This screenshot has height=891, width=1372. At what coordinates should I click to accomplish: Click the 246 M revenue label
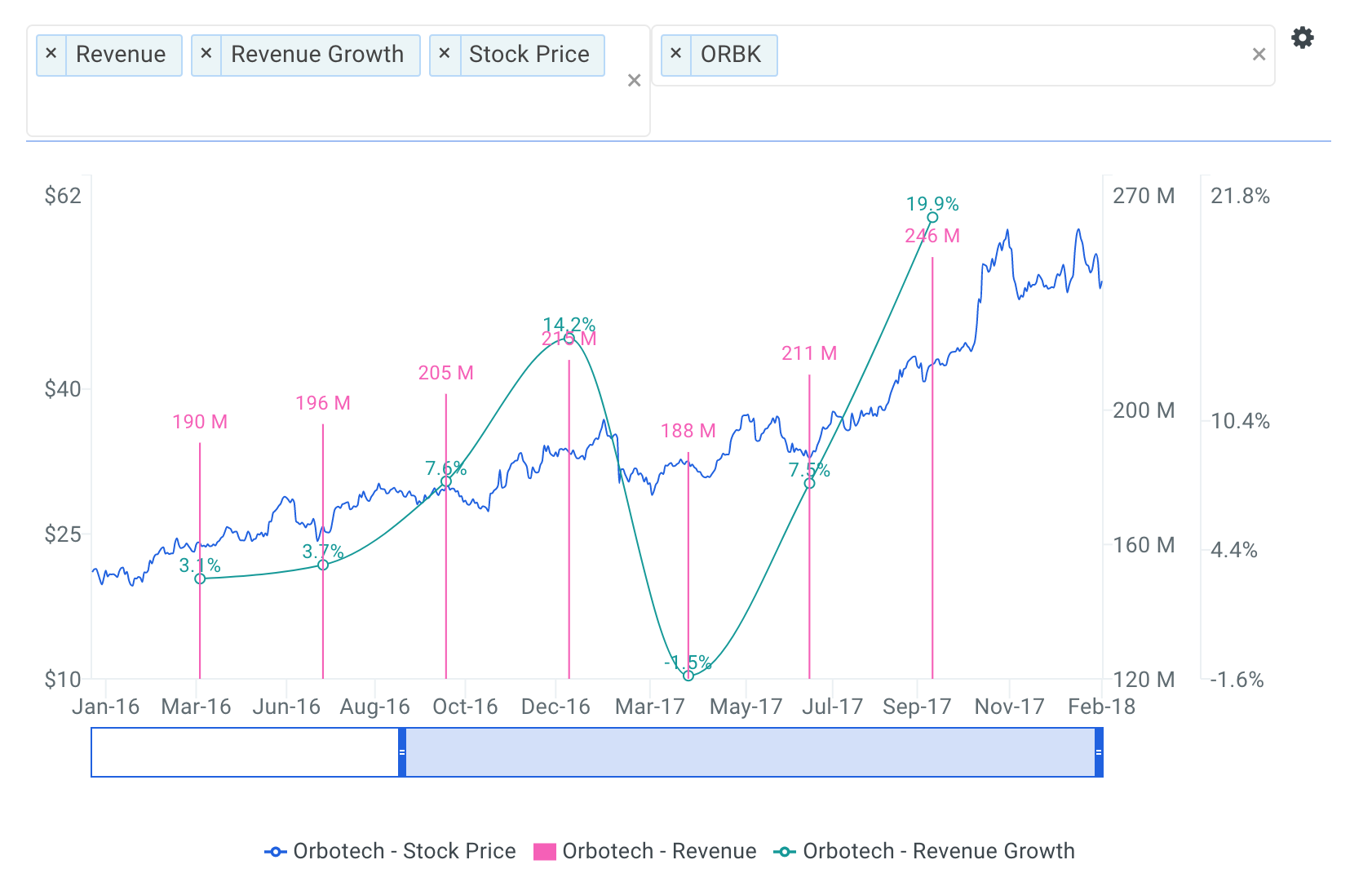[x=932, y=236]
